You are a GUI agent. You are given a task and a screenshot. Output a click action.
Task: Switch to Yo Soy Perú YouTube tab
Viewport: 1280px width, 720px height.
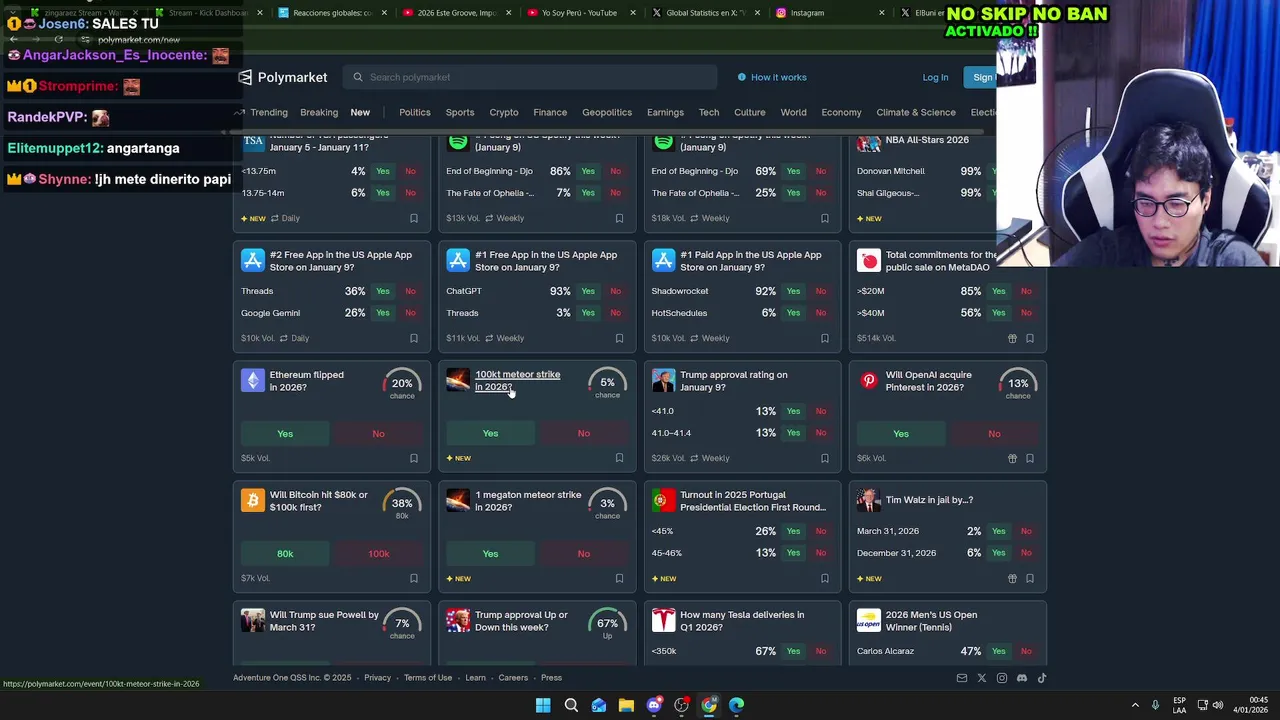click(580, 13)
